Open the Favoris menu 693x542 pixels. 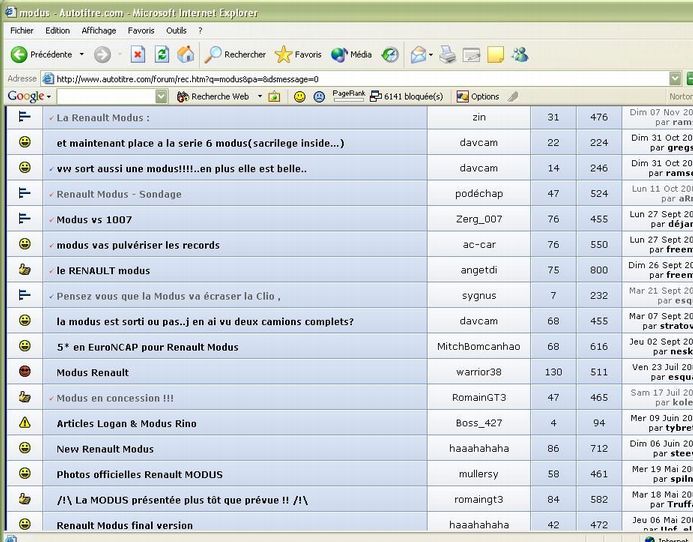[x=141, y=31]
